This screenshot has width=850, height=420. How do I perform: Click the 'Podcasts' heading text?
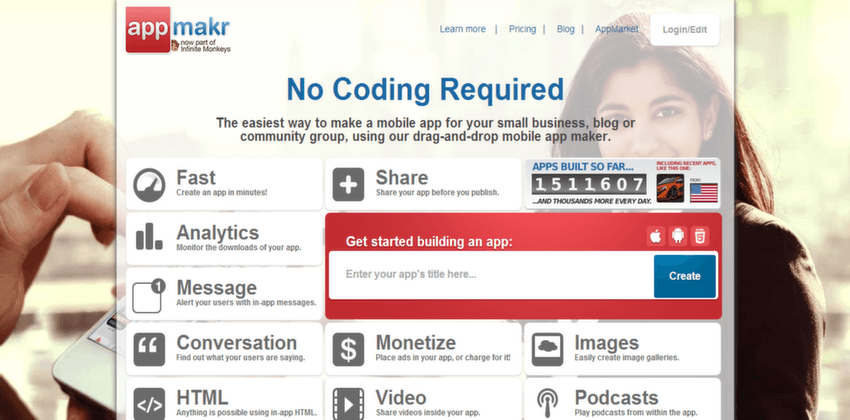tap(616, 397)
